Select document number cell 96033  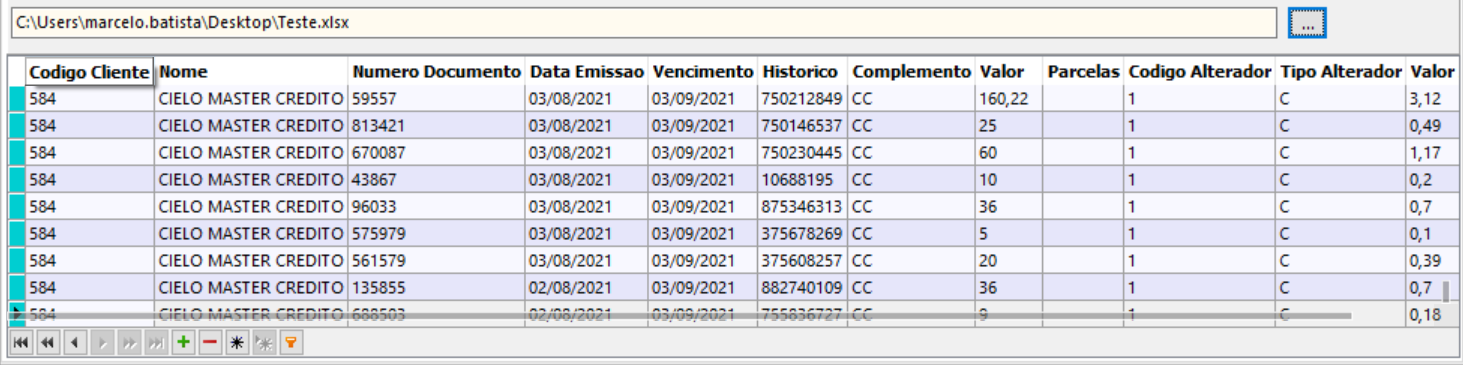437,207
